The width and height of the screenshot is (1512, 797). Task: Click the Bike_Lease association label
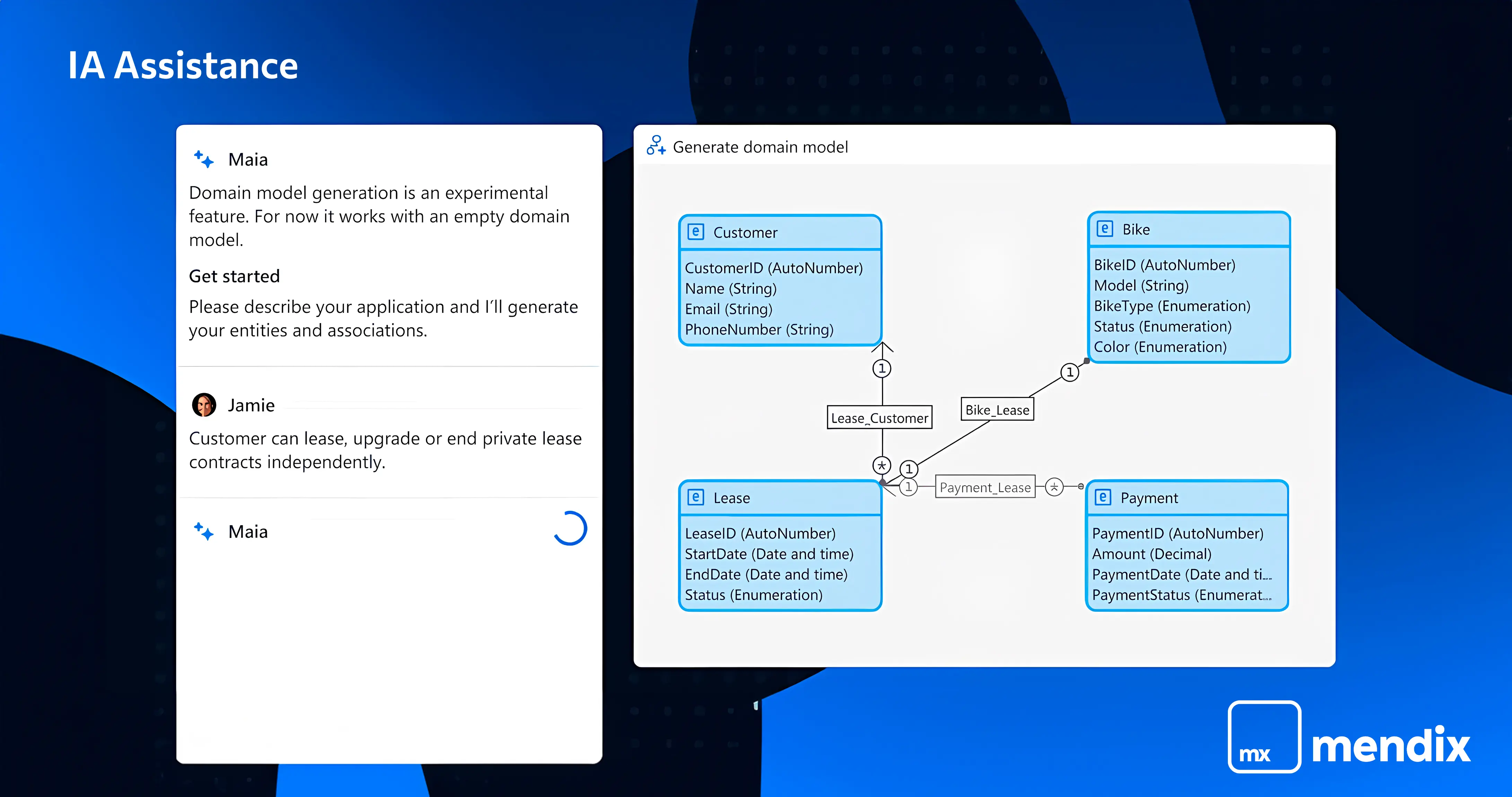[x=997, y=409]
